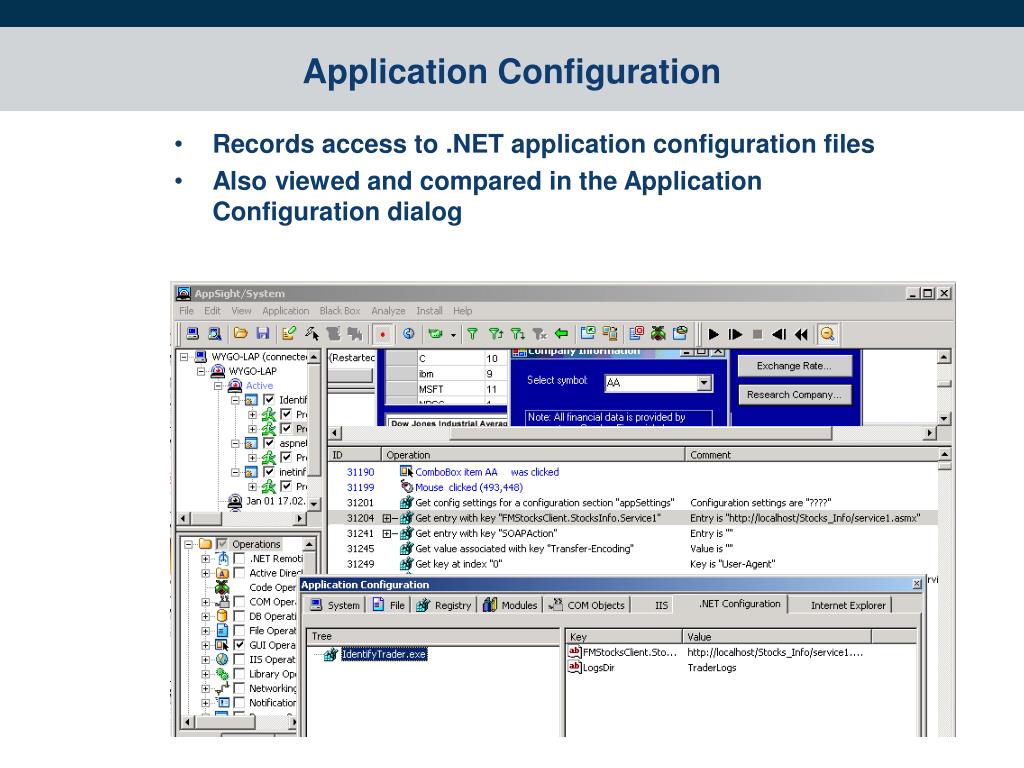Click the Play button in the toolbar
This screenshot has height=768, width=1024.
(x=713, y=334)
